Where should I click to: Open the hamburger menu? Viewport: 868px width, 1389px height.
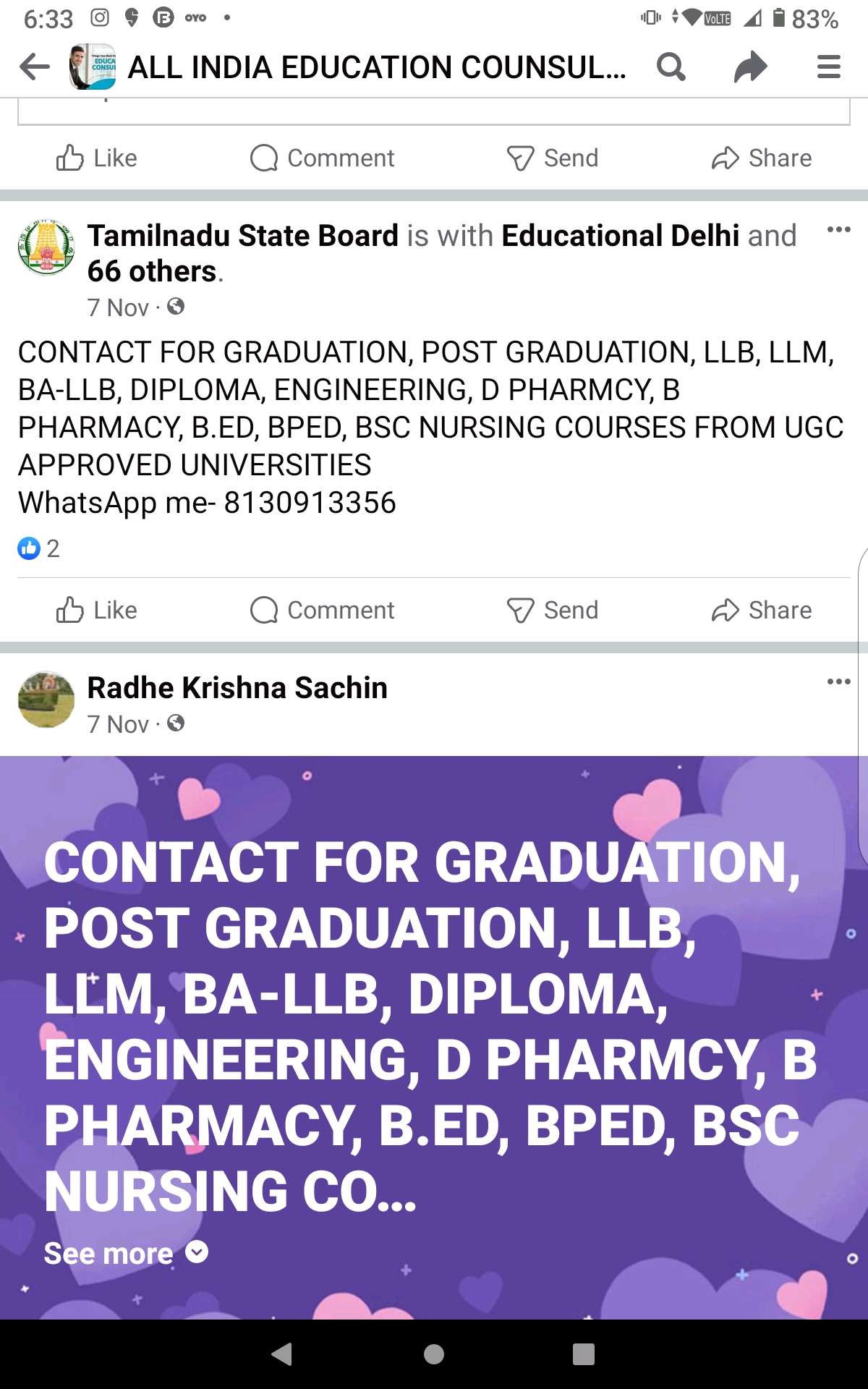828,67
